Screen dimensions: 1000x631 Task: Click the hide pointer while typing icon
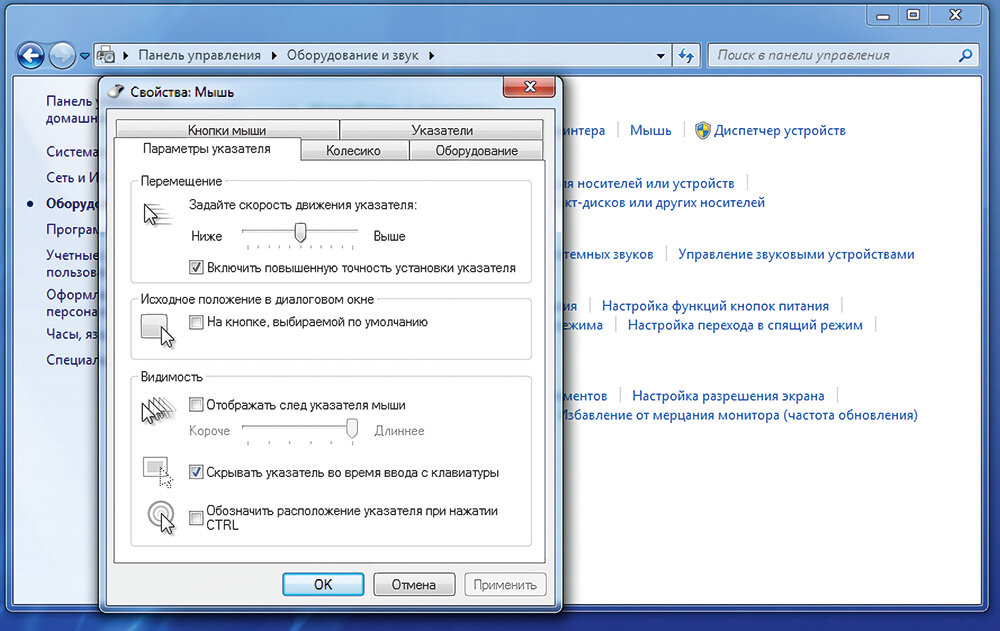click(x=158, y=472)
